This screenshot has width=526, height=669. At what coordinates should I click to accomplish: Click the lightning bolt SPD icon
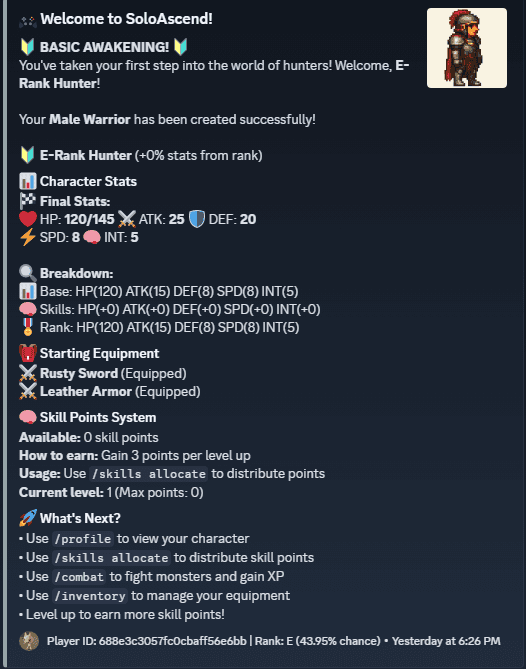tap(28, 237)
